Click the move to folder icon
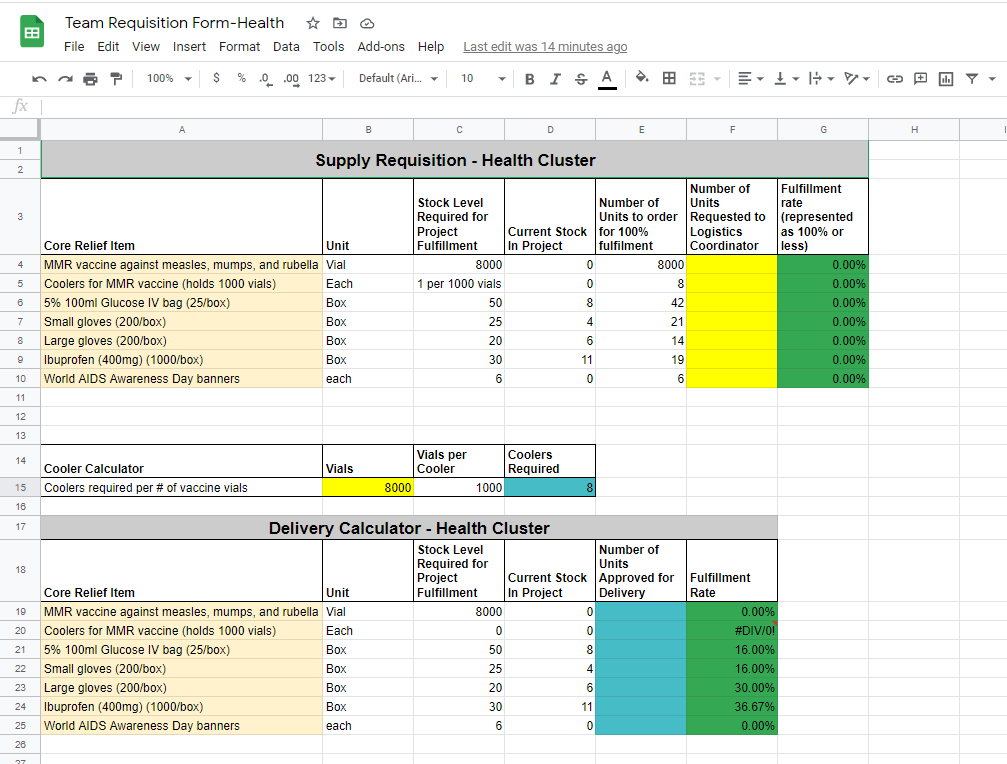 [340, 23]
